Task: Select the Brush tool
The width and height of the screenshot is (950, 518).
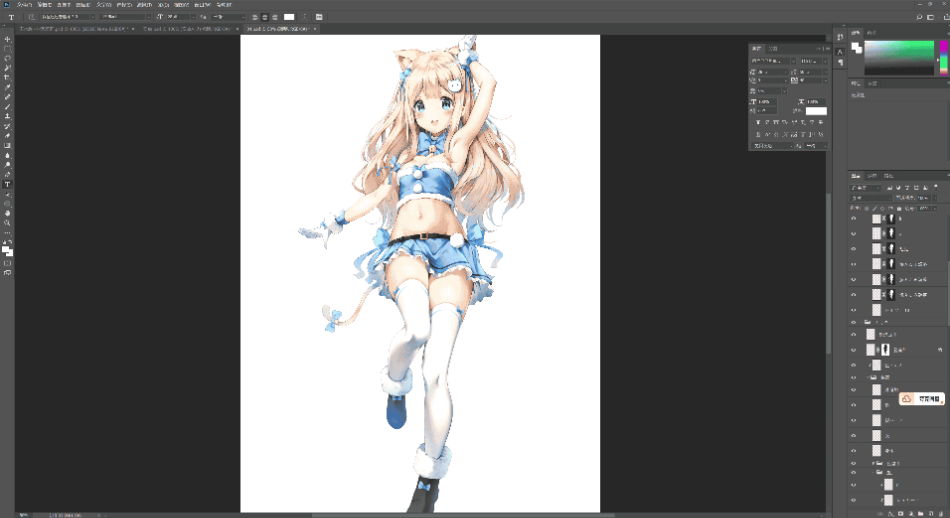Action: click(x=7, y=107)
